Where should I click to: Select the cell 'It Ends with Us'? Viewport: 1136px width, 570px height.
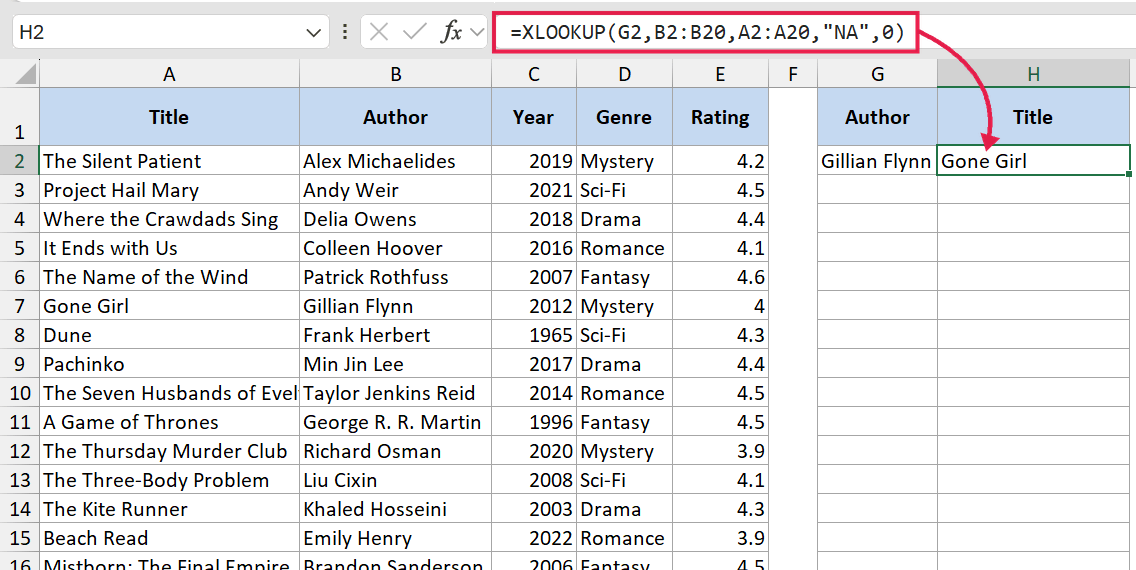(x=170, y=248)
